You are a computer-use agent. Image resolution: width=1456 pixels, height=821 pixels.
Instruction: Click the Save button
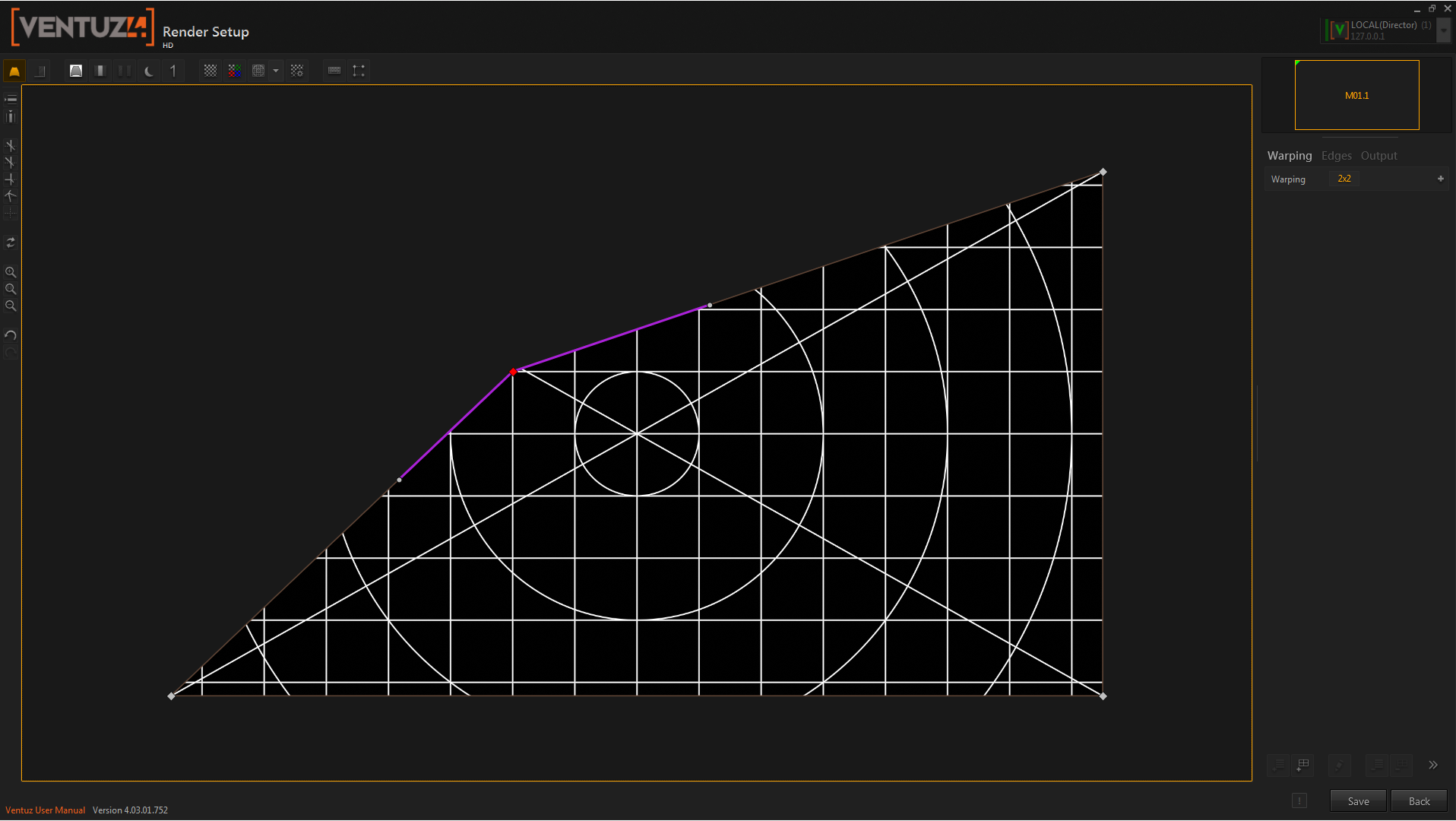click(1357, 801)
